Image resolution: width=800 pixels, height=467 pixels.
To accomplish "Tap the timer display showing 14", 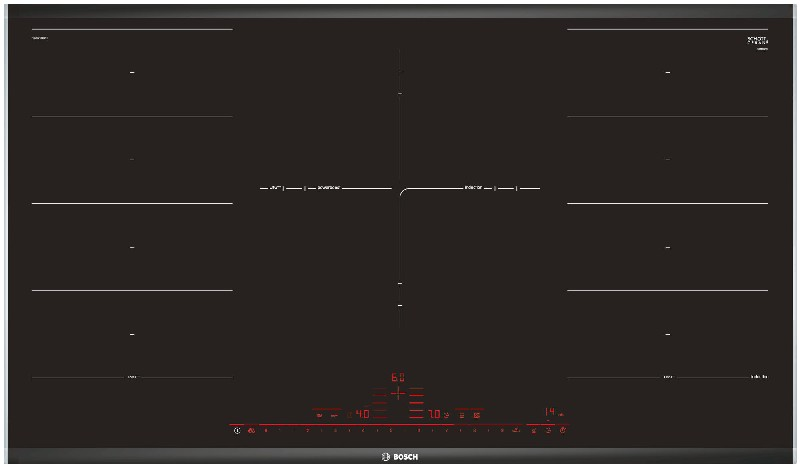I will (x=549, y=411).
